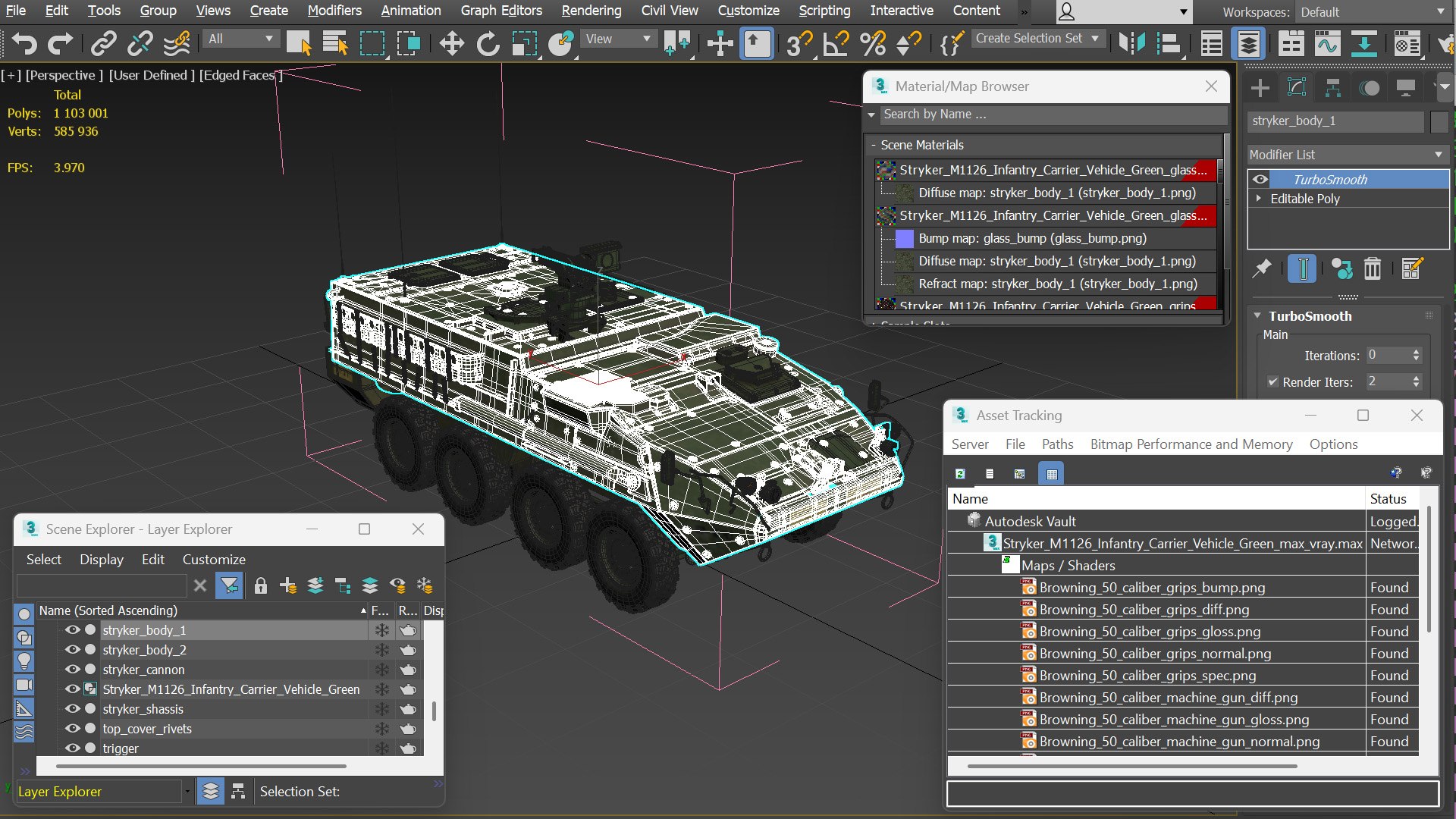Open Search by Name options arrow
This screenshot has width=1456, height=819.
(x=871, y=115)
